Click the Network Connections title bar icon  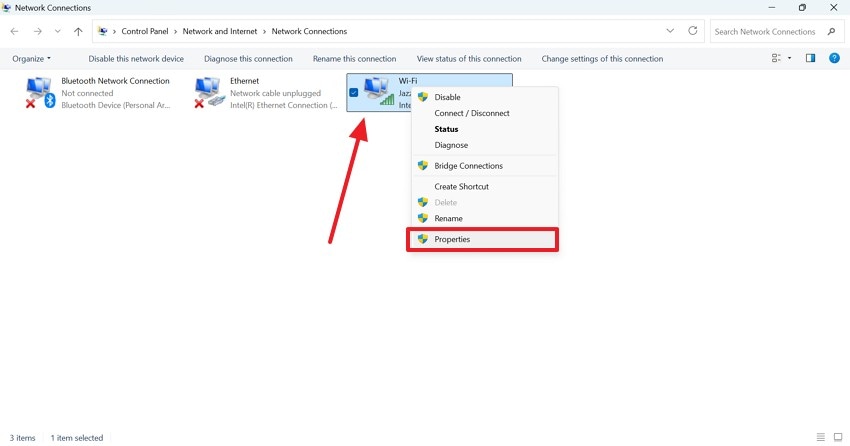pyautogui.click(x=7, y=8)
